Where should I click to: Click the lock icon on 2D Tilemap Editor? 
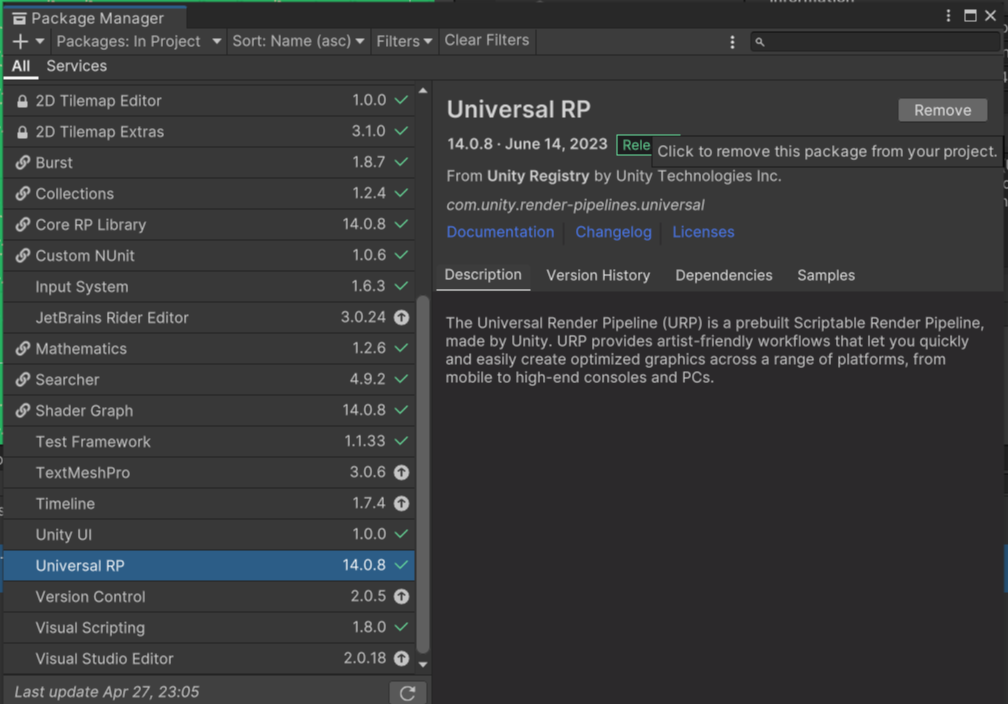pyautogui.click(x=22, y=101)
